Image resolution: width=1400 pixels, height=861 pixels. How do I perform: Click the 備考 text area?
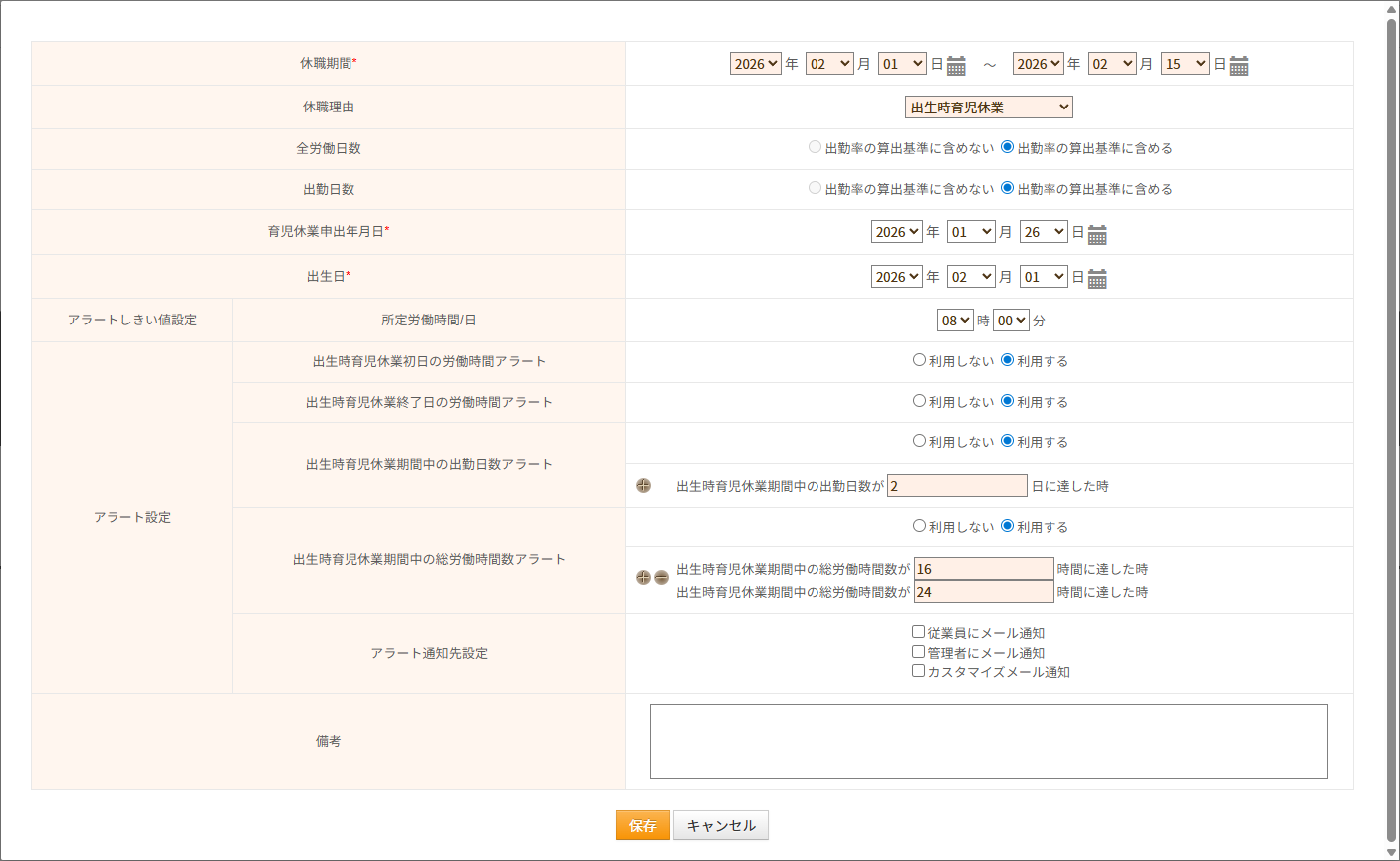pos(989,742)
